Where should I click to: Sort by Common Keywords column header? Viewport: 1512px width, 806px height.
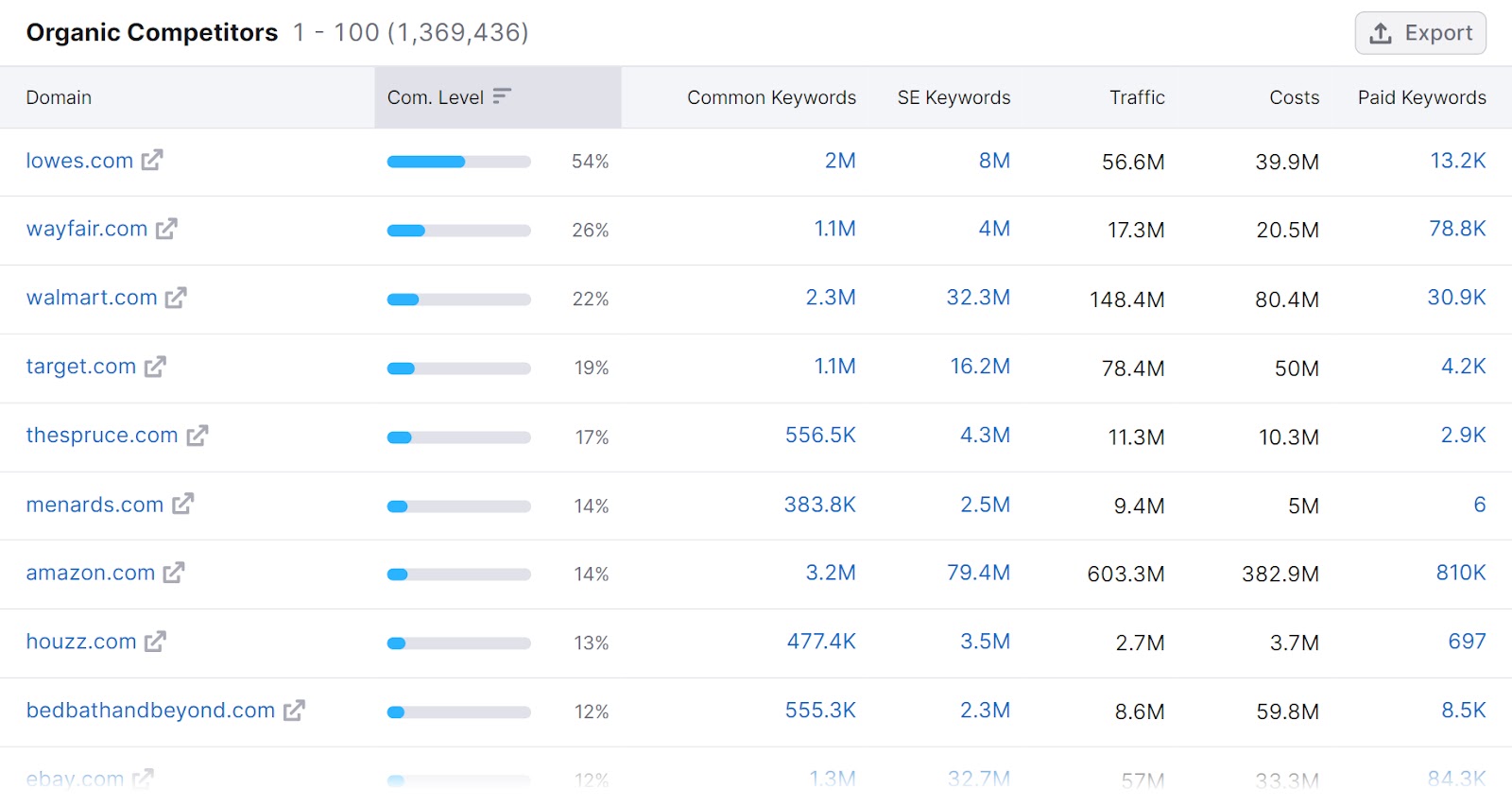(771, 97)
